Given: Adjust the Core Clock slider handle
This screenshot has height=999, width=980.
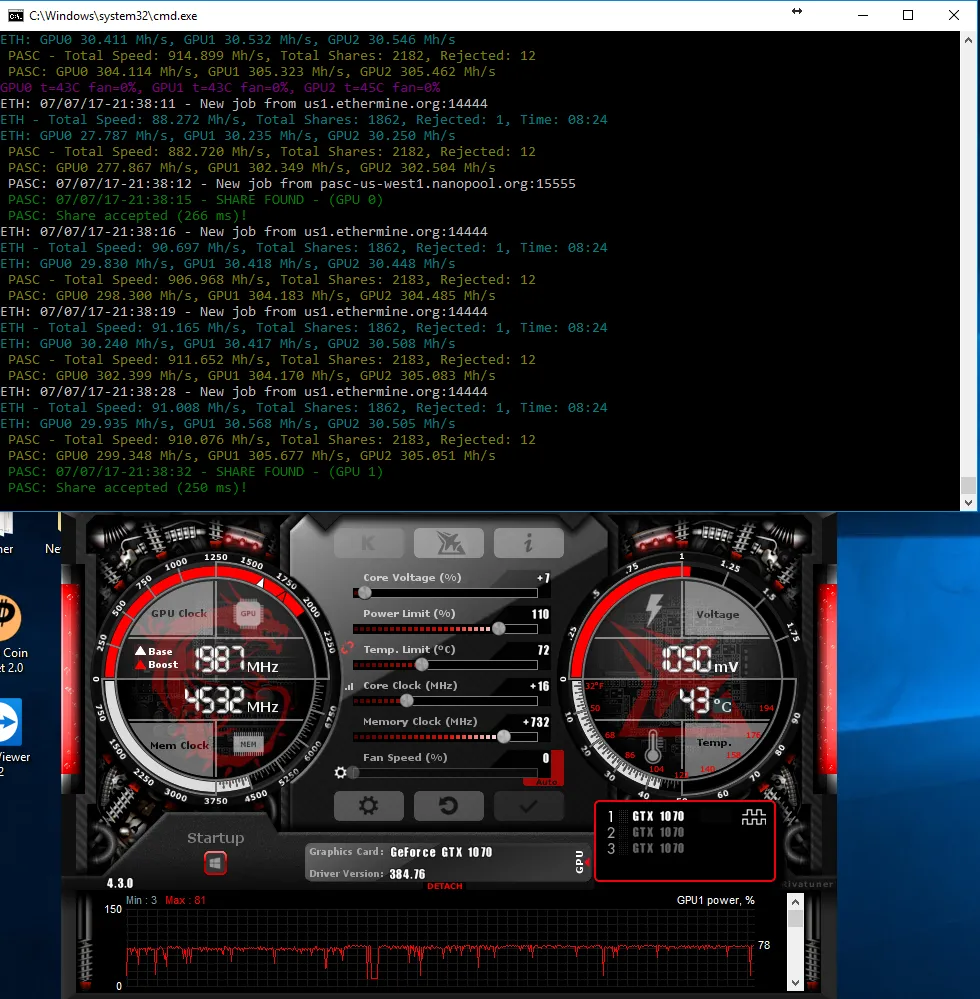Looking at the screenshot, I should point(407,701).
